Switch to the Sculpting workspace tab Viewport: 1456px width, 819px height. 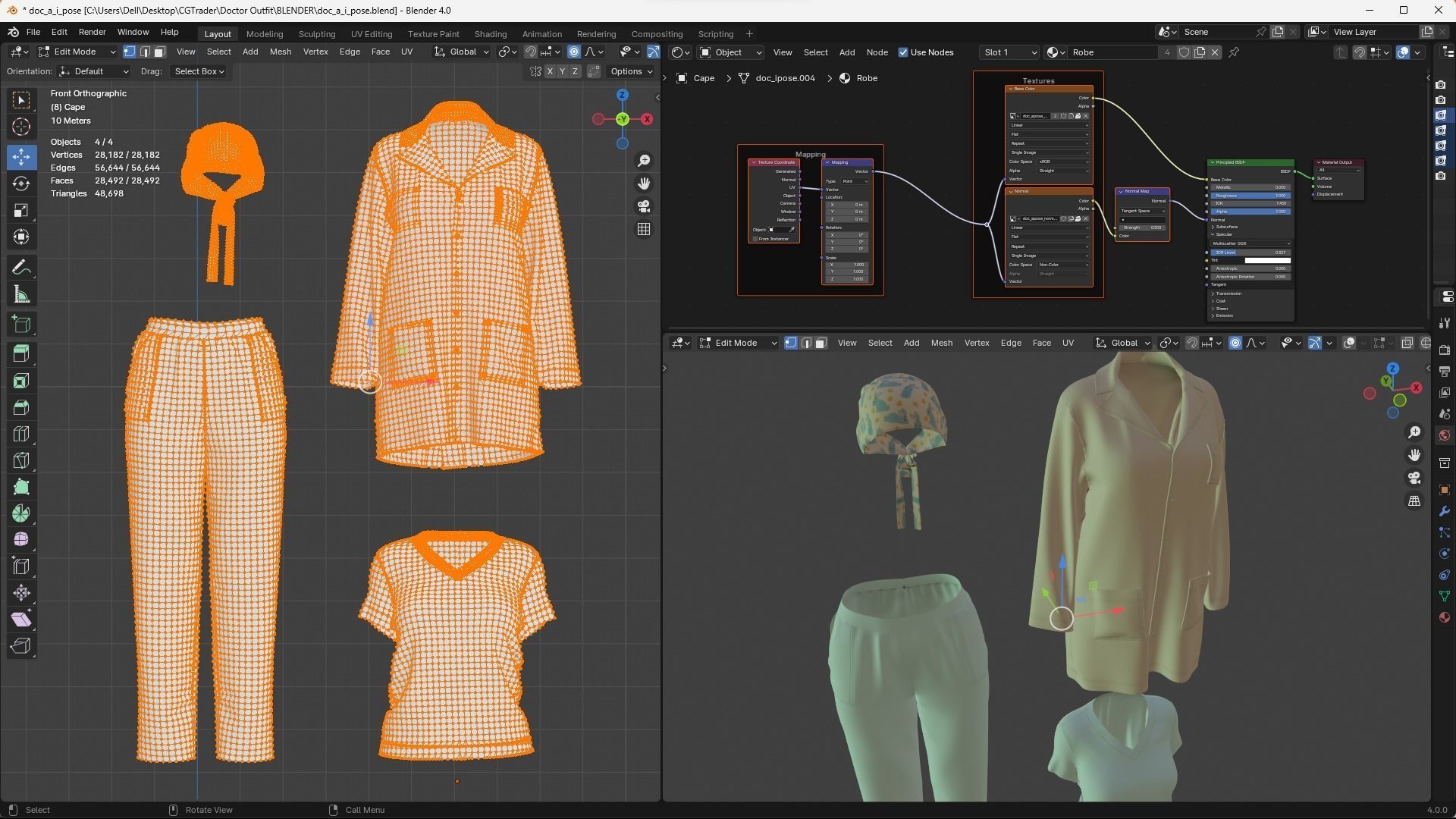317,34
